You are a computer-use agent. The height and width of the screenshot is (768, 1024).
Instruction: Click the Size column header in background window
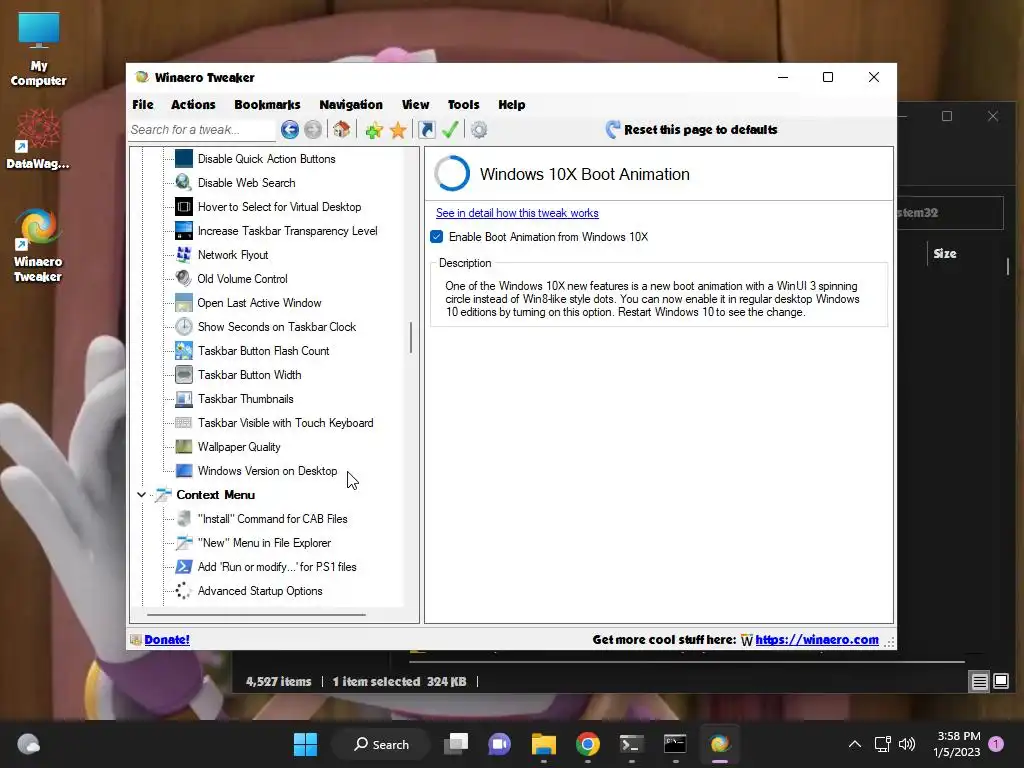click(x=944, y=253)
